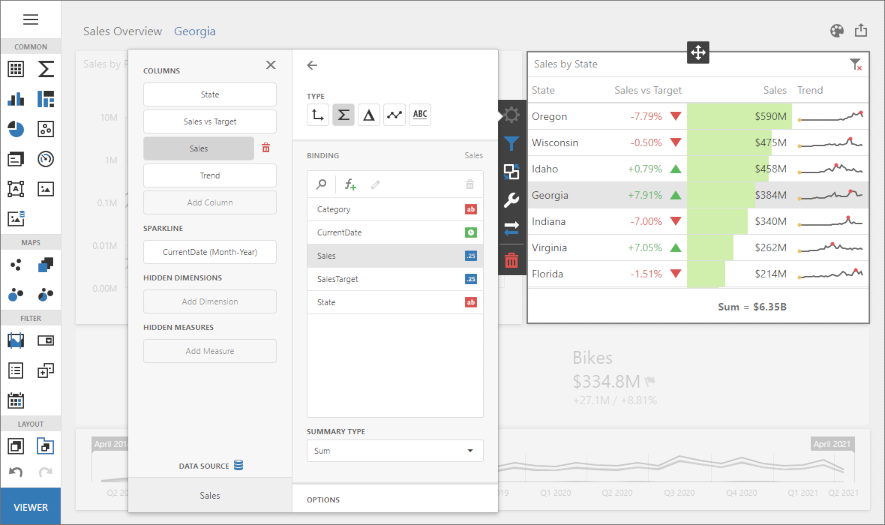The height and width of the screenshot is (525, 885).
Task: Choose the State data field
Action: coord(395,302)
